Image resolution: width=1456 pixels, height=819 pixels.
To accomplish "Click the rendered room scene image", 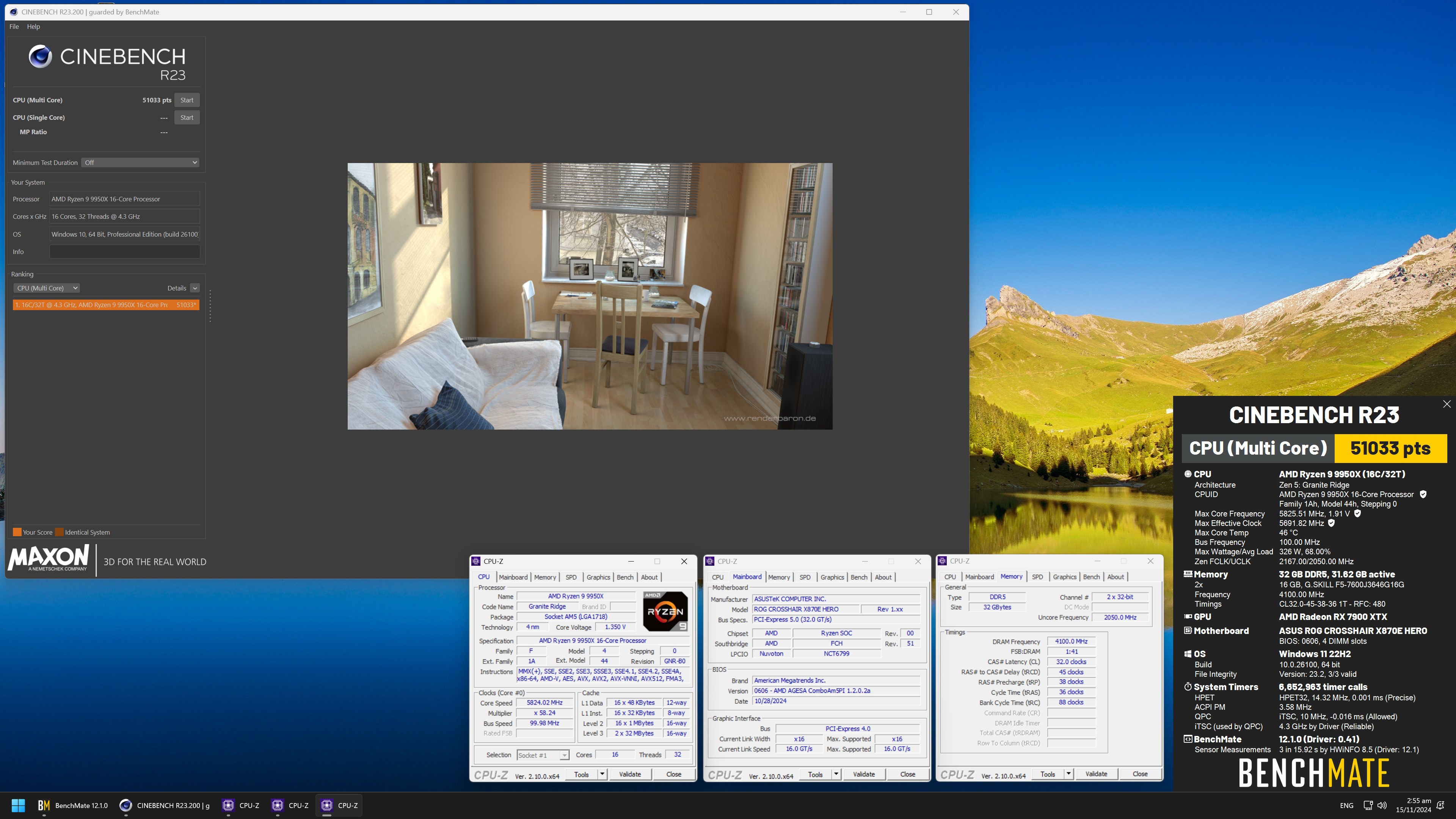I will 590,296.
